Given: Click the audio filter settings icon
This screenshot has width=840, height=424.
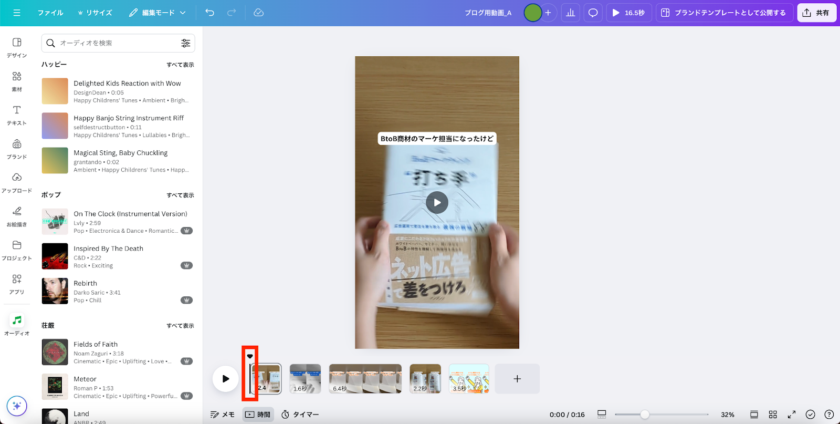Looking at the screenshot, I should (186, 43).
